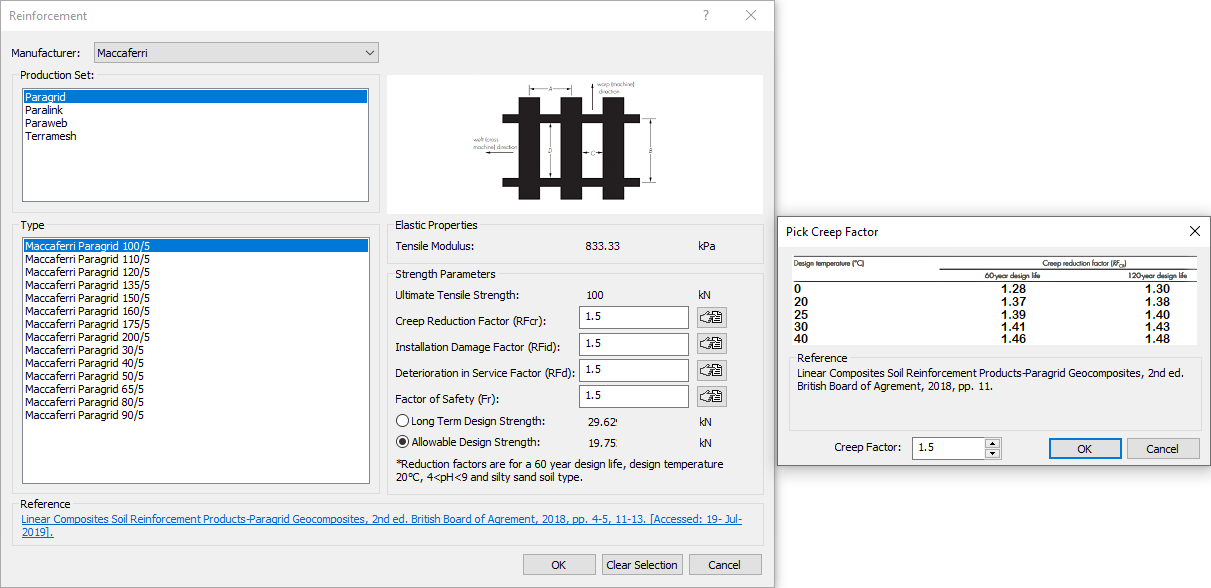Screen dimensions: 1211x588
Task: Decrease Creep Factor with down arrow
Action: click(x=992, y=453)
